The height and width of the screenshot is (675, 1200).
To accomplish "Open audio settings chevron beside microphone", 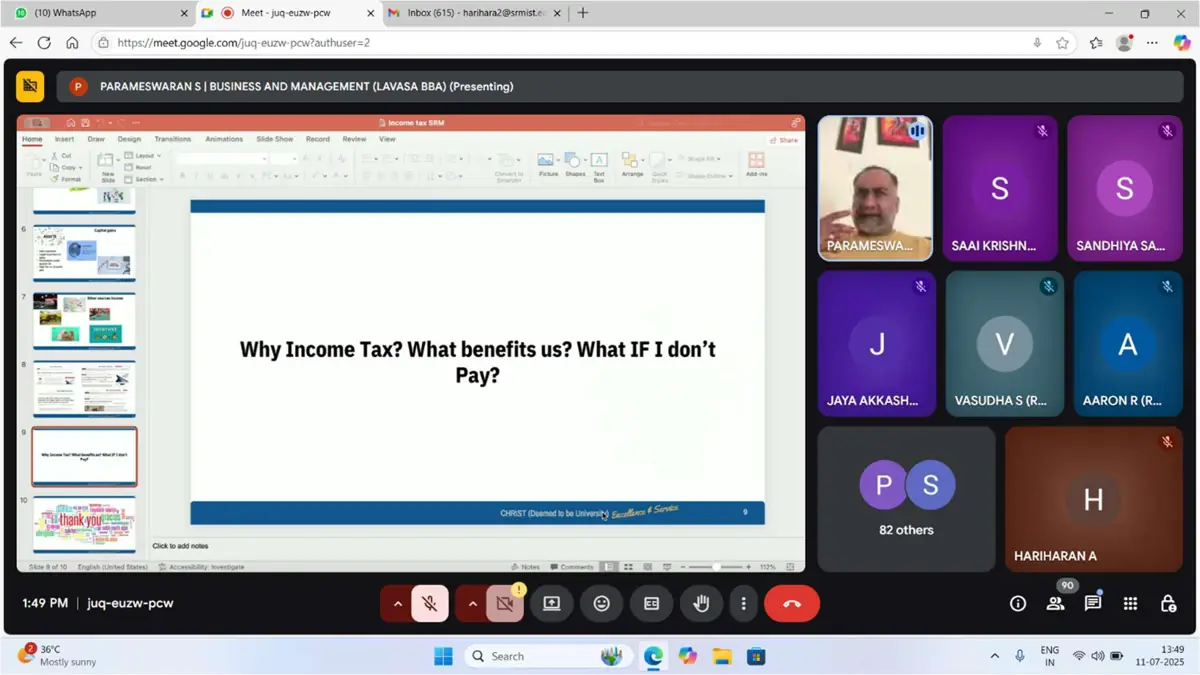I will (398, 604).
